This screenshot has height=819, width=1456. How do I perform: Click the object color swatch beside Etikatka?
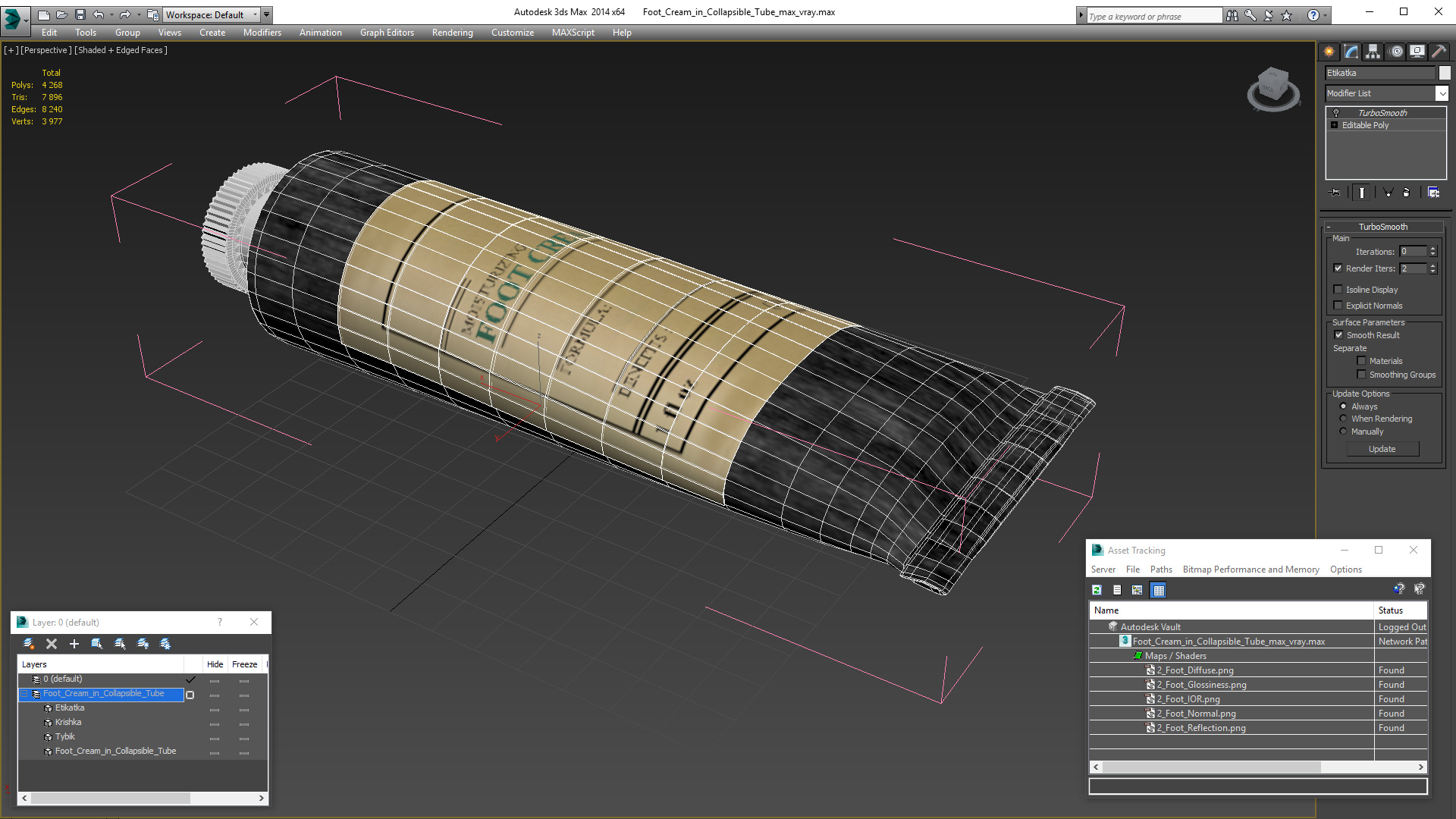[x=1445, y=73]
